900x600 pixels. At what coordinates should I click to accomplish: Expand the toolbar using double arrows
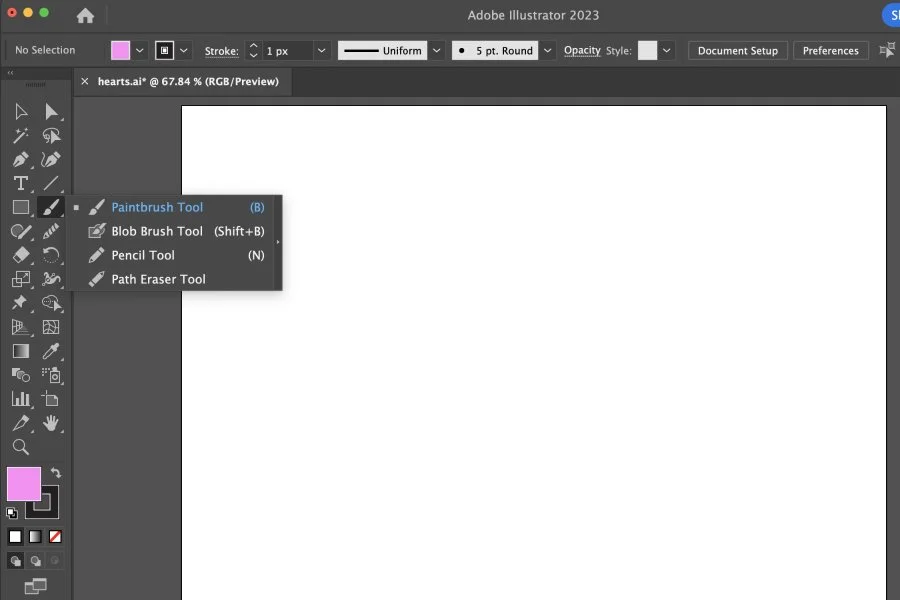pyautogui.click(x=10, y=73)
